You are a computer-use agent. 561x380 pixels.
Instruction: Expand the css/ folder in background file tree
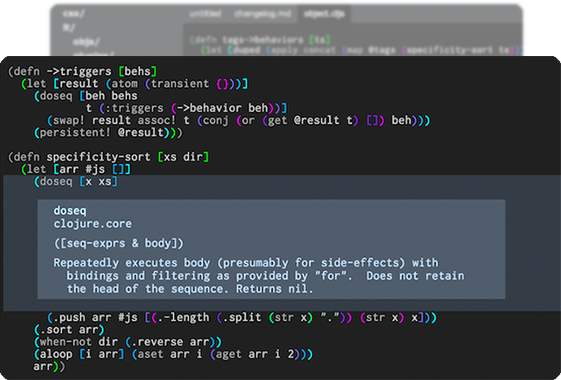coord(74,14)
